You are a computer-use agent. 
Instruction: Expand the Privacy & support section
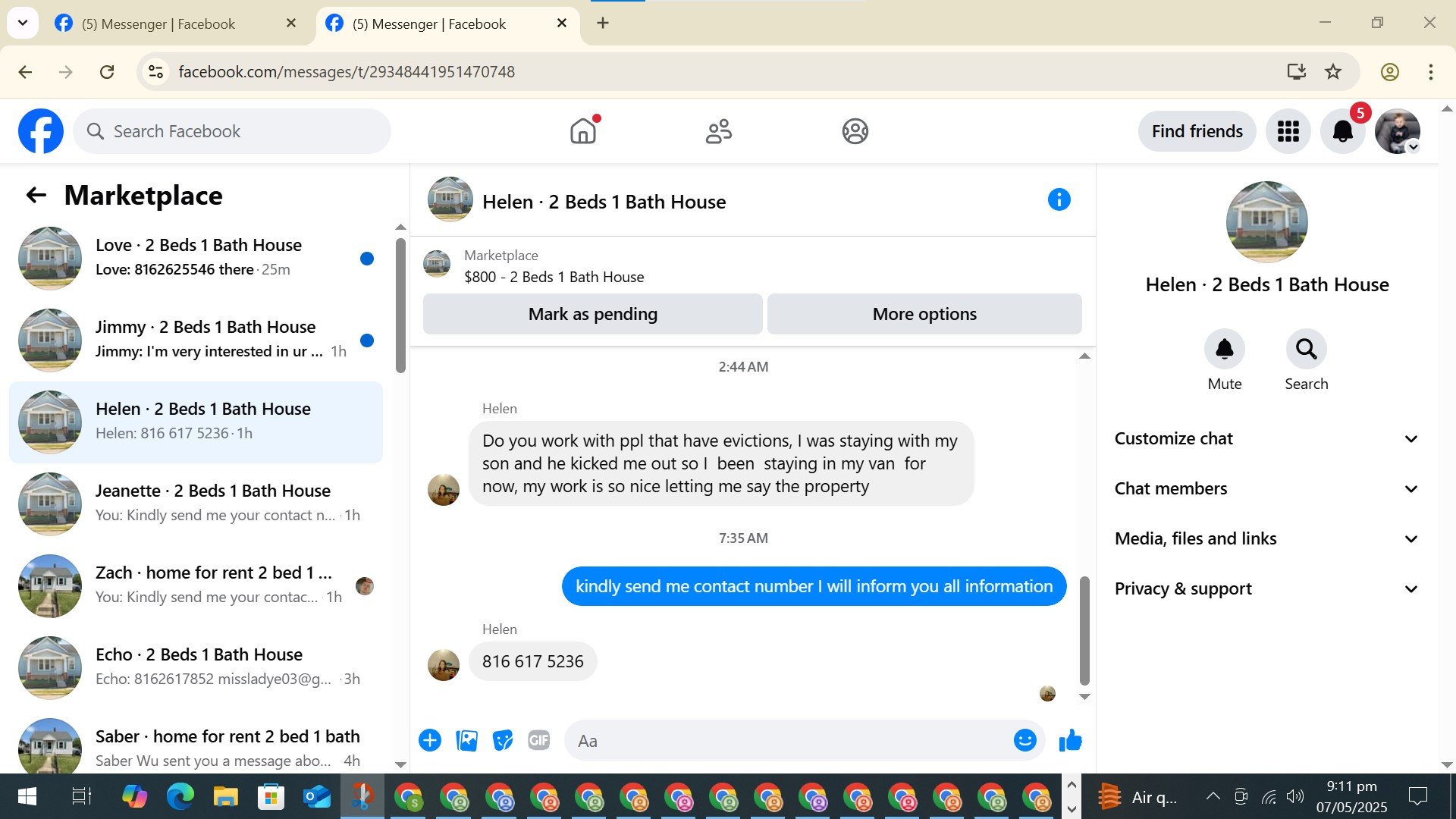click(1265, 589)
